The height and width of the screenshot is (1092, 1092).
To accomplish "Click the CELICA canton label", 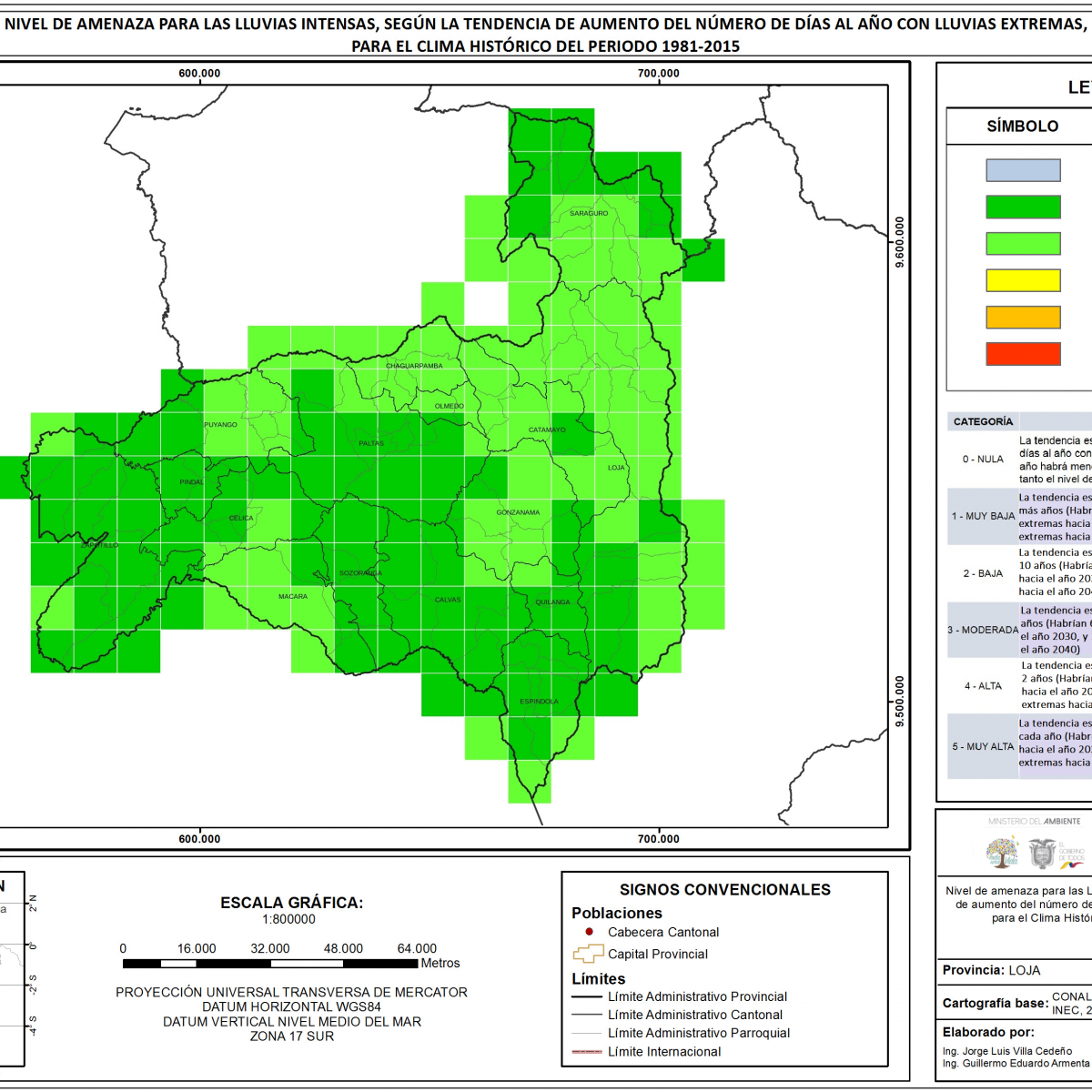I will pyautogui.click(x=241, y=518).
